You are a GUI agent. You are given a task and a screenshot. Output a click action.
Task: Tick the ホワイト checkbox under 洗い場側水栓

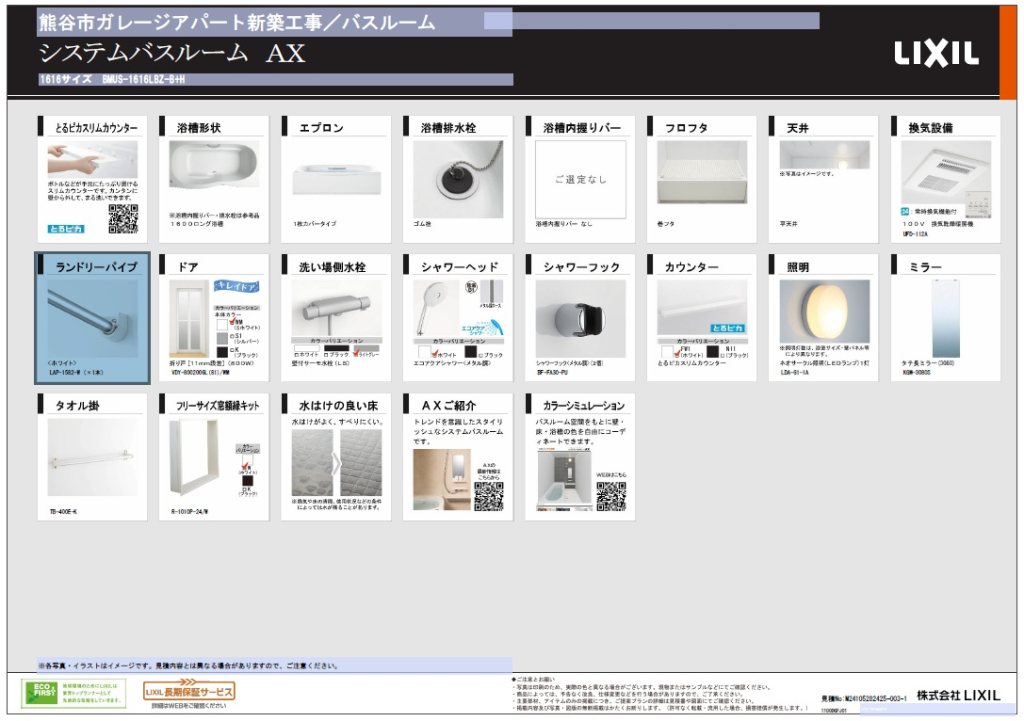(x=296, y=355)
